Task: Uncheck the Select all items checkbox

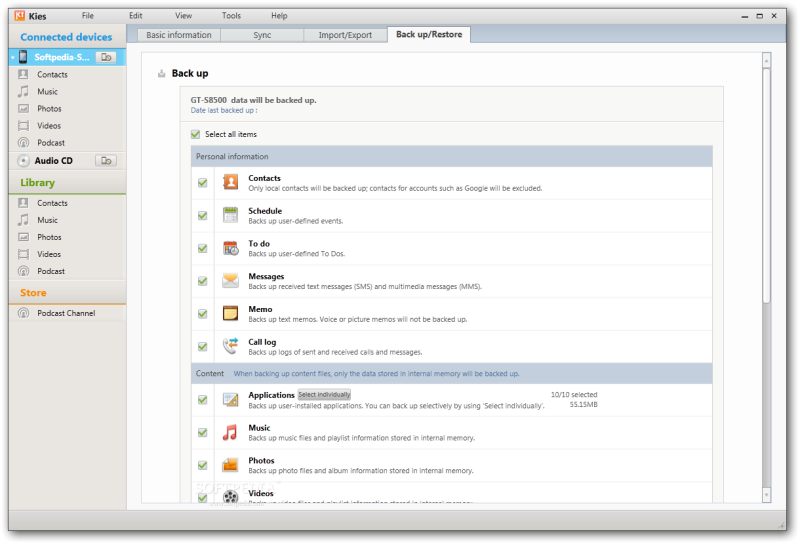Action: coord(196,134)
